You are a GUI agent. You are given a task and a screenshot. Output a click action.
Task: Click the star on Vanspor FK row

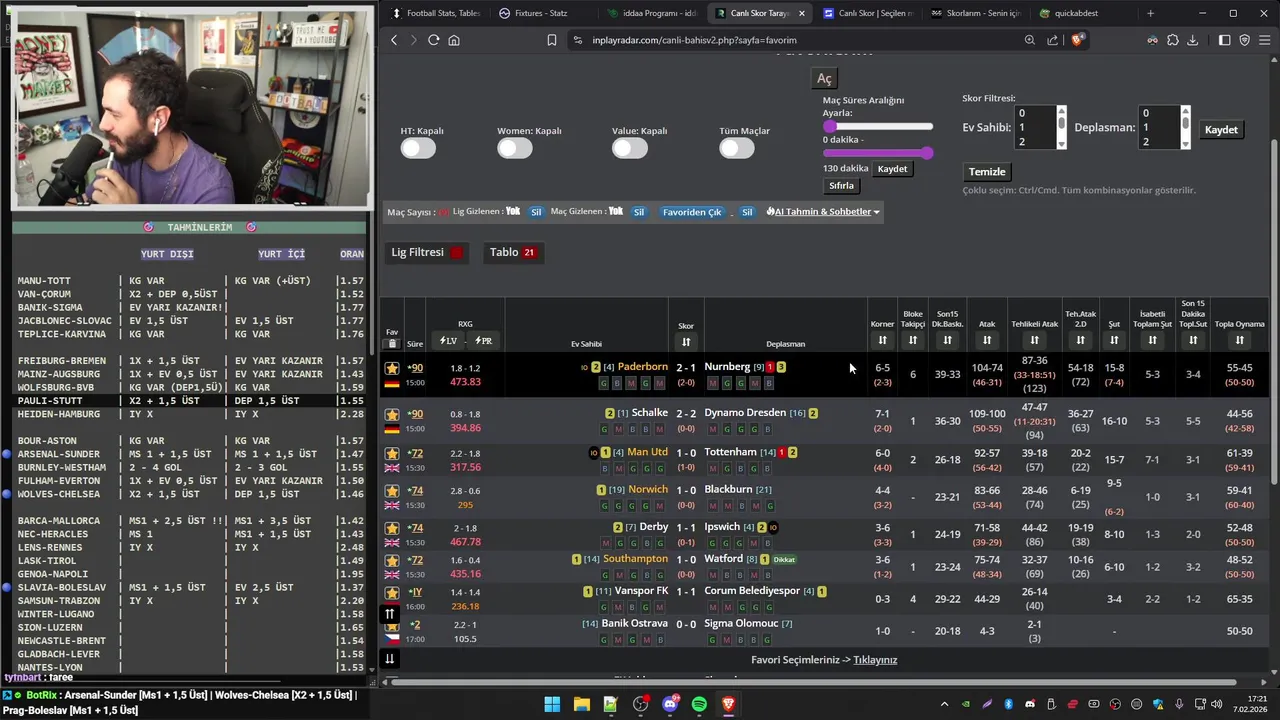pos(392,592)
